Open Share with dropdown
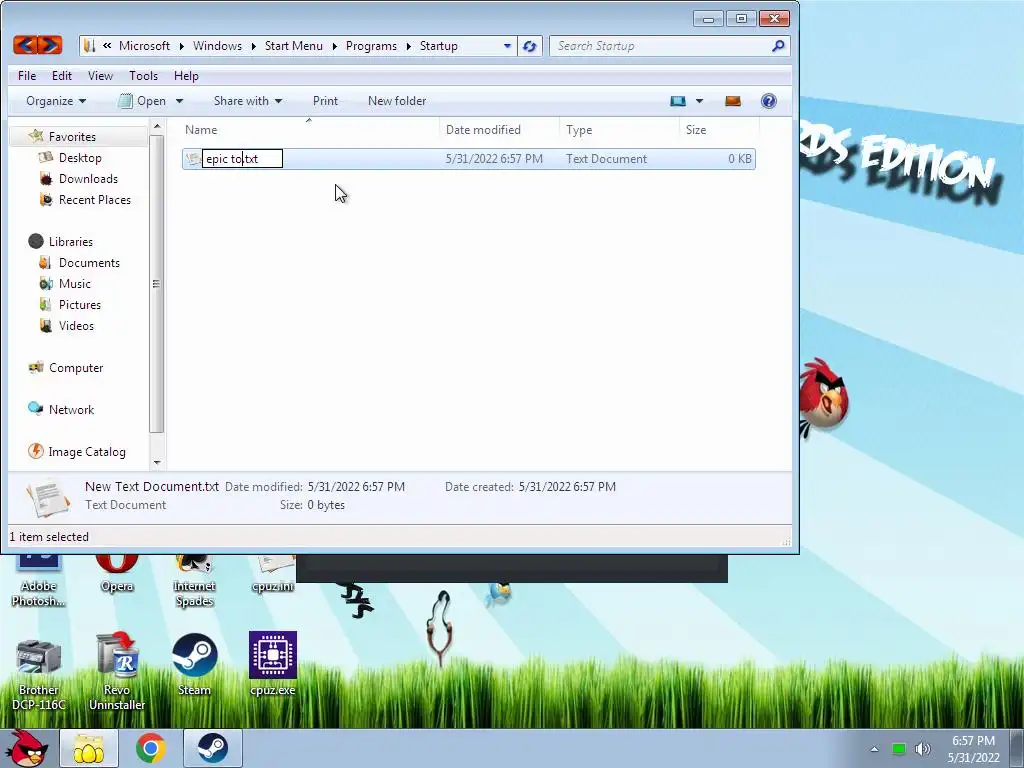Image resolution: width=1024 pixels, height=768 pixels. [x=248, y=101]
